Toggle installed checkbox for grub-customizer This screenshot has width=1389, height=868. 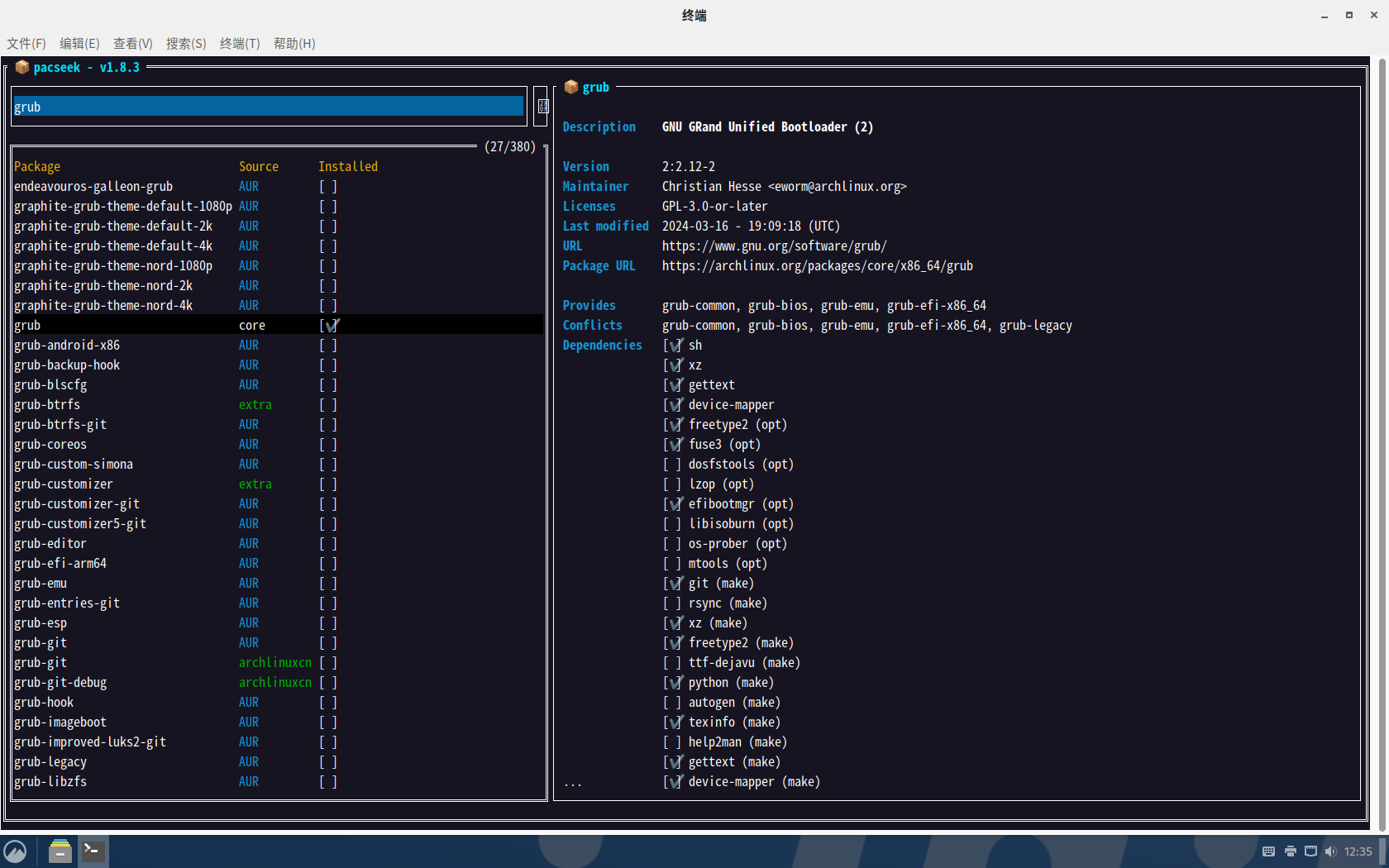coord(328,484)
